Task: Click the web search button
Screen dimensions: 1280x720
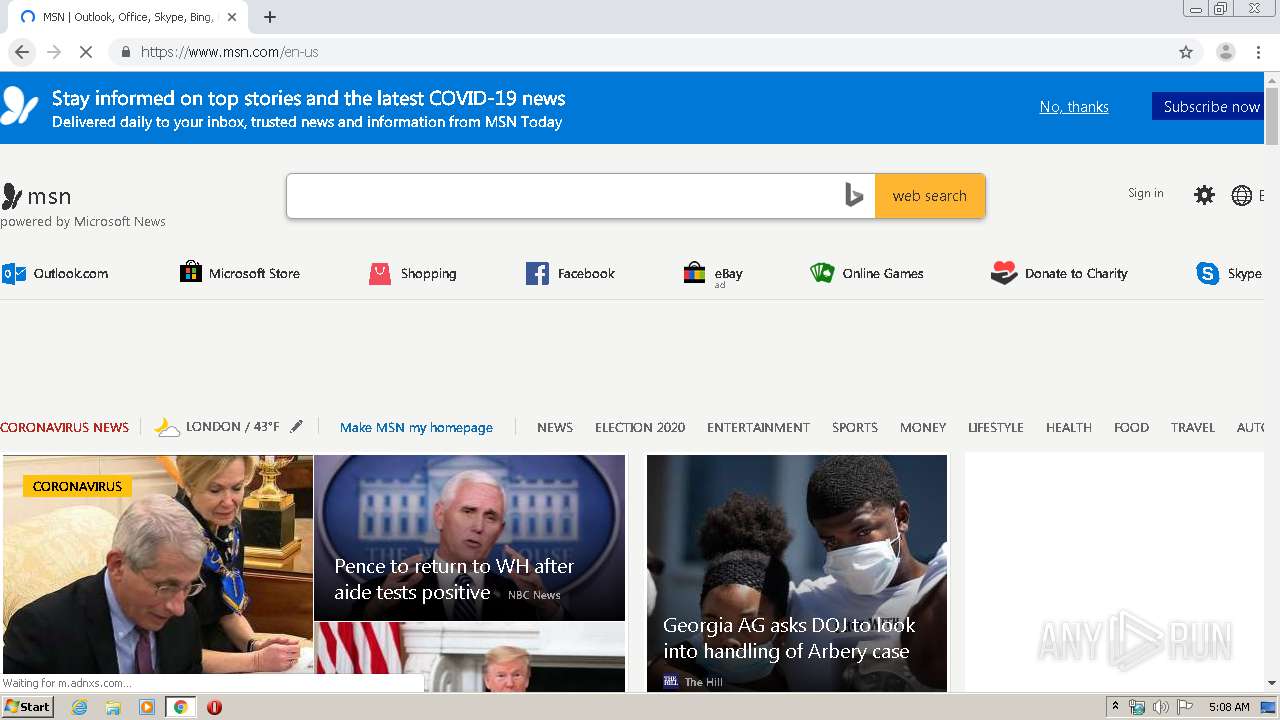Action: point(930,196)
